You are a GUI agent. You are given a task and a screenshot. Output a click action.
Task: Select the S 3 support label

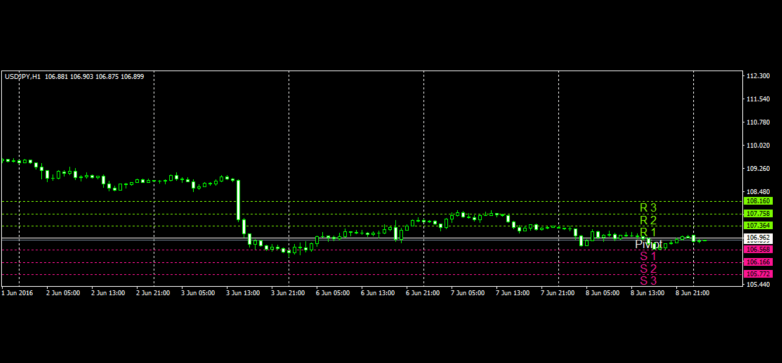tap(648, 280)
